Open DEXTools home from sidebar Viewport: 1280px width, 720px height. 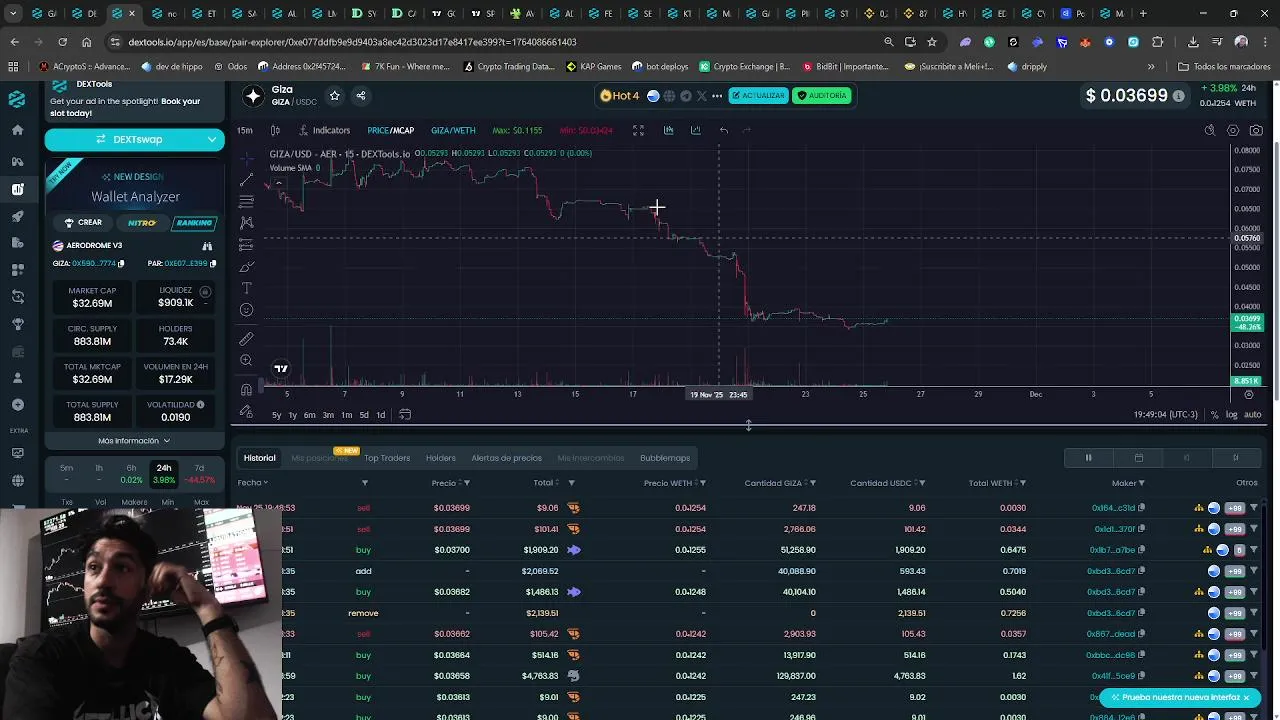[17, 130]
